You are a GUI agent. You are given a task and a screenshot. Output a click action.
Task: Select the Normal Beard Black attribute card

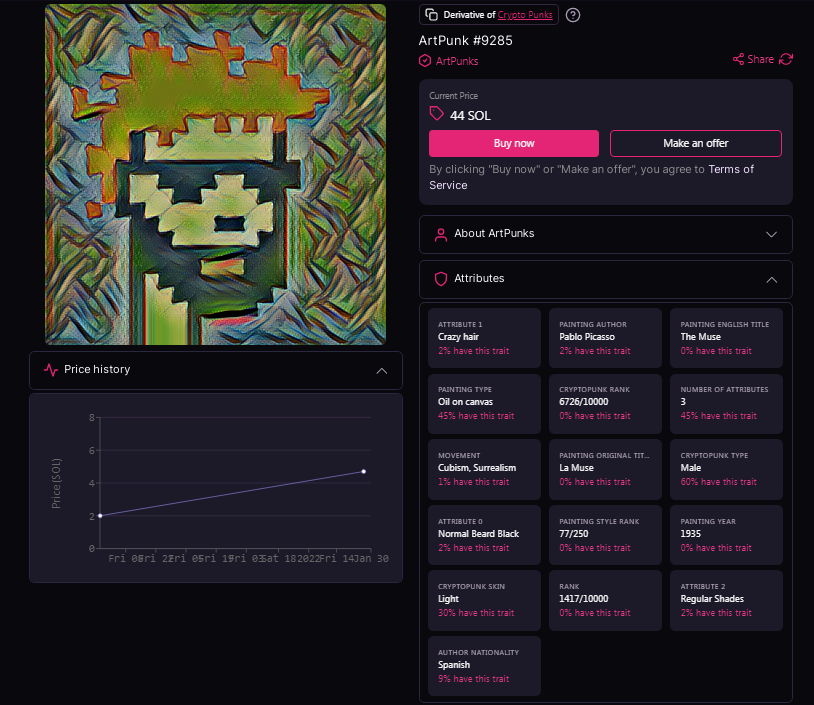pos(484,535)
